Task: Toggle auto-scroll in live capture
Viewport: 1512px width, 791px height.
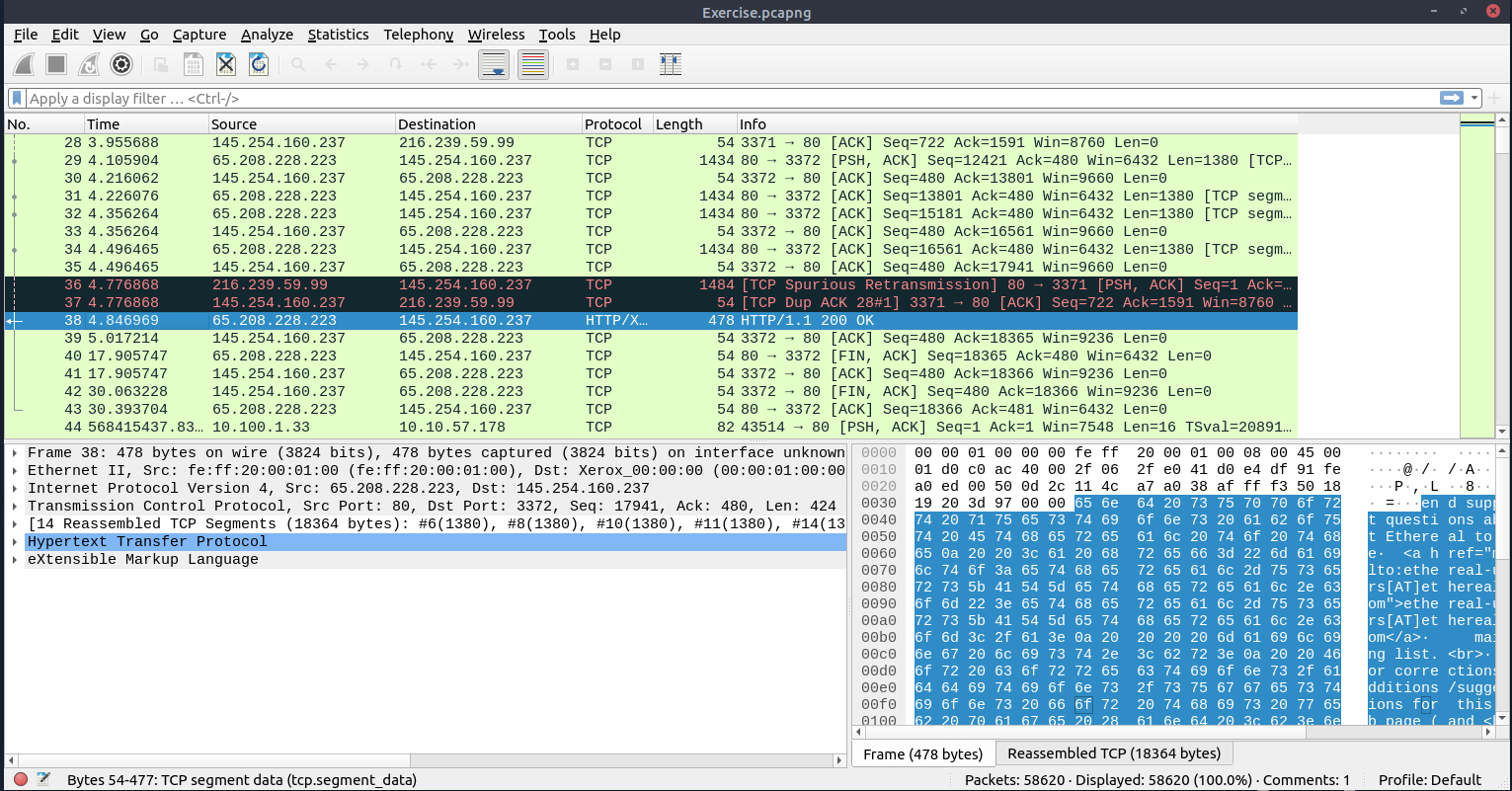Action: tap(494, 64)
